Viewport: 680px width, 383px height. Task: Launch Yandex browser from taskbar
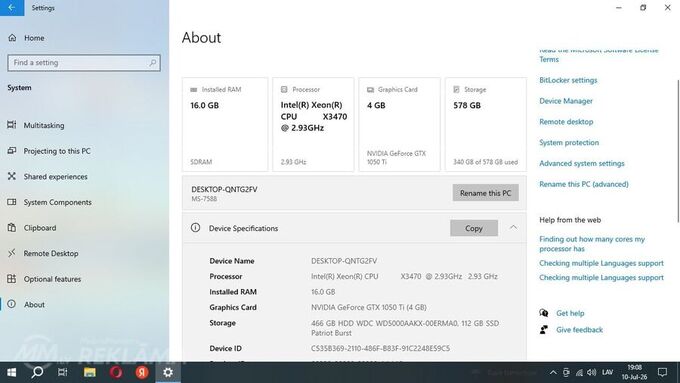[x=142, y=372]
